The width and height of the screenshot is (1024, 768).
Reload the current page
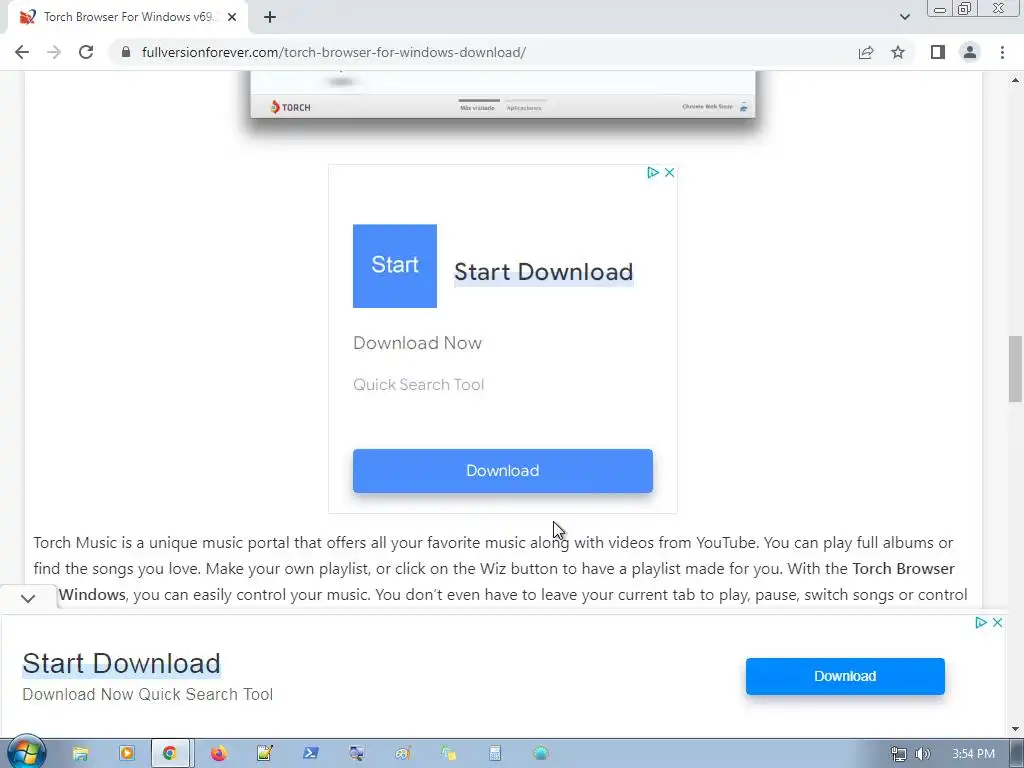pos(86,52)
